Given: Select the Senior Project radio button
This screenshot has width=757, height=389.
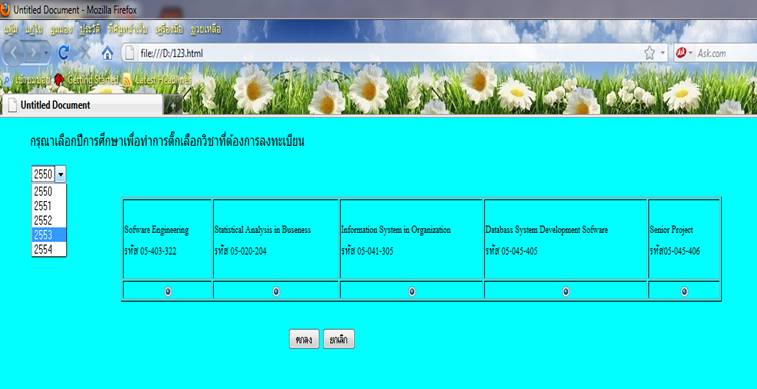Looking at the screenshot, I should (x=684, y=292).
